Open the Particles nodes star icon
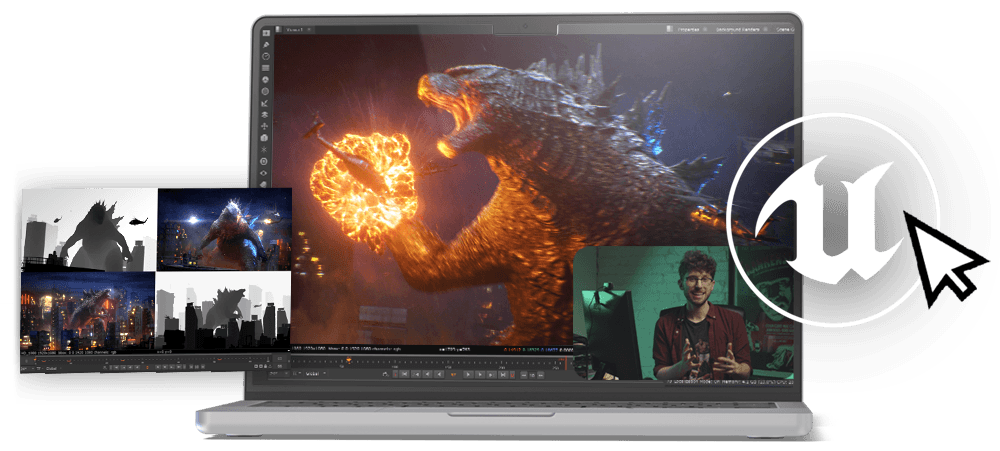The width and height of the screenshot is (1000, 451). 265,149
